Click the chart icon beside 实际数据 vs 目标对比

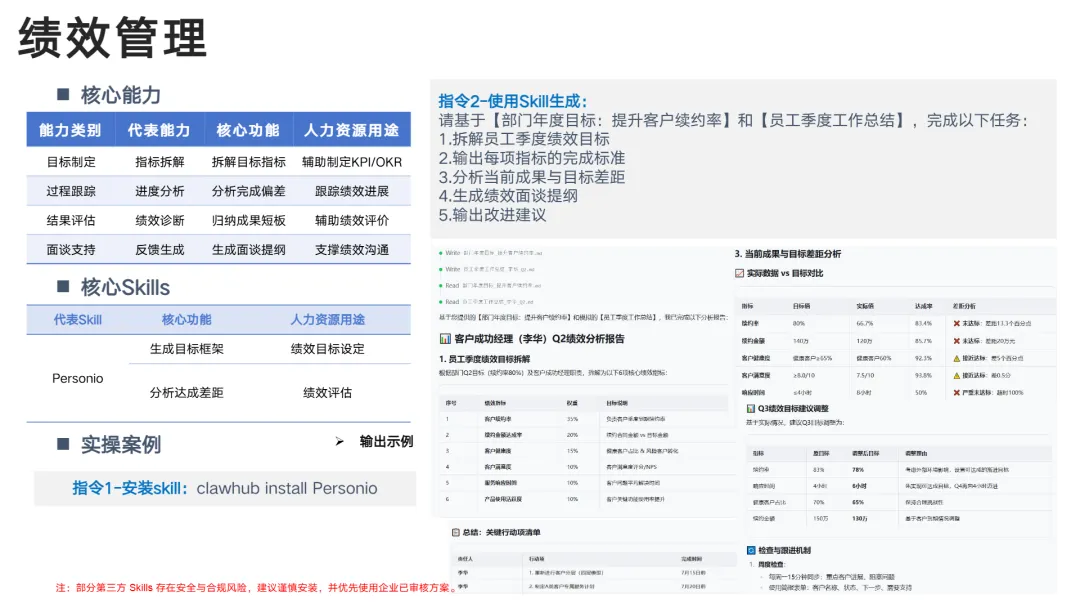tap(739, 273)
